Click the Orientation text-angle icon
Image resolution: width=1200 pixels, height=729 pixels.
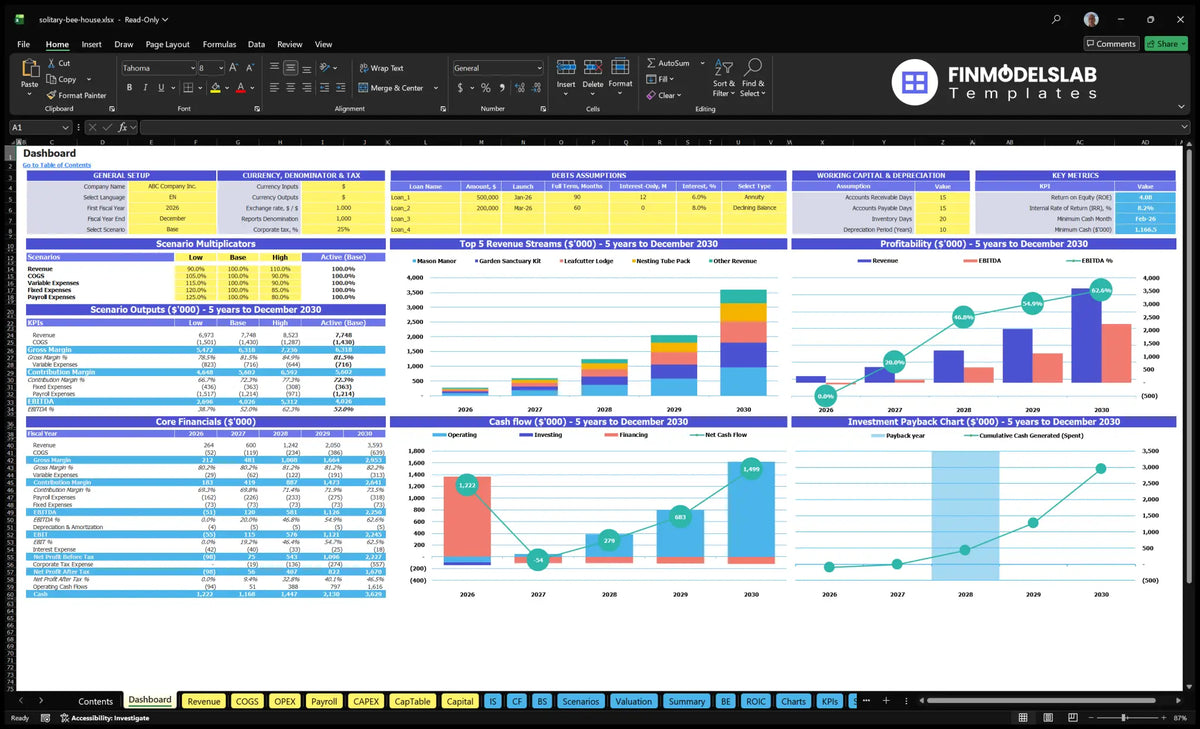point(324,68)
